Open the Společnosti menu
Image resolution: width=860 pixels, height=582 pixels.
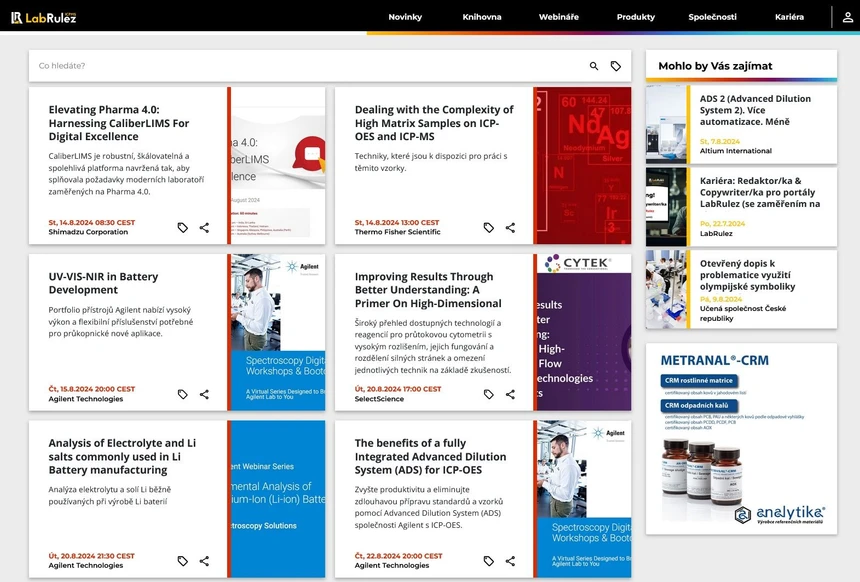(712, 17)
